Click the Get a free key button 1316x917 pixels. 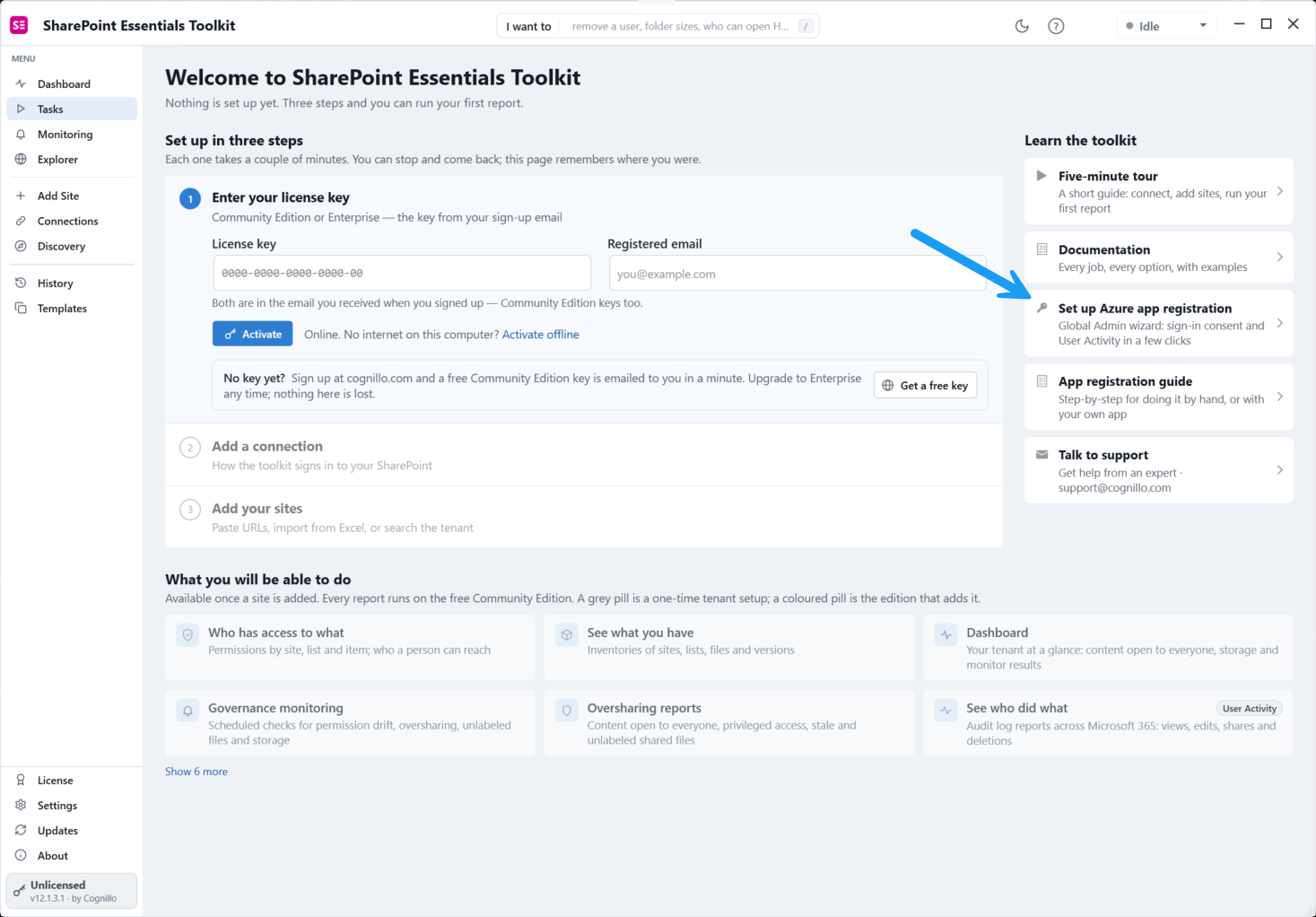[x=925, y=385]
